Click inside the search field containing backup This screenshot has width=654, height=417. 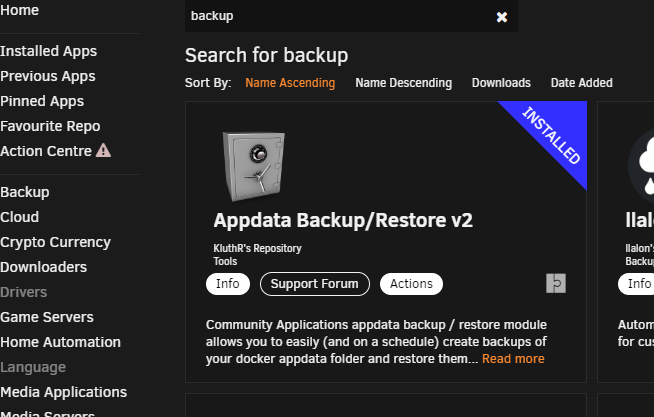(x=340, y=16)
